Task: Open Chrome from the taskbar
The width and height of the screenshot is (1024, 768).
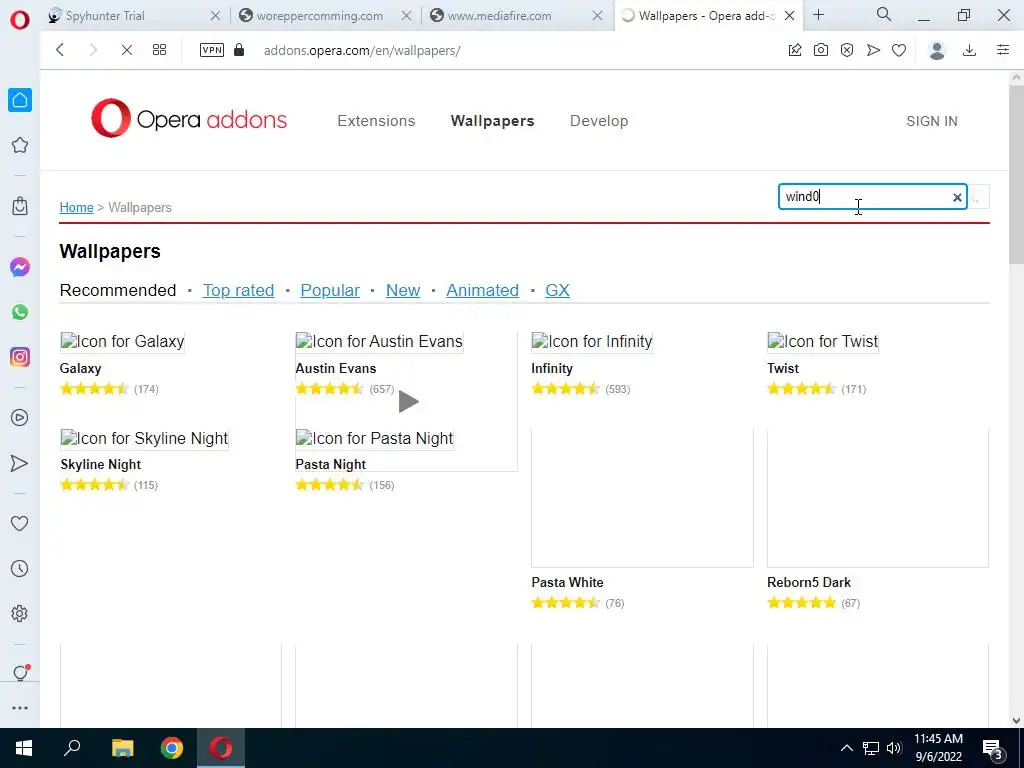Action: click(172, 748)
